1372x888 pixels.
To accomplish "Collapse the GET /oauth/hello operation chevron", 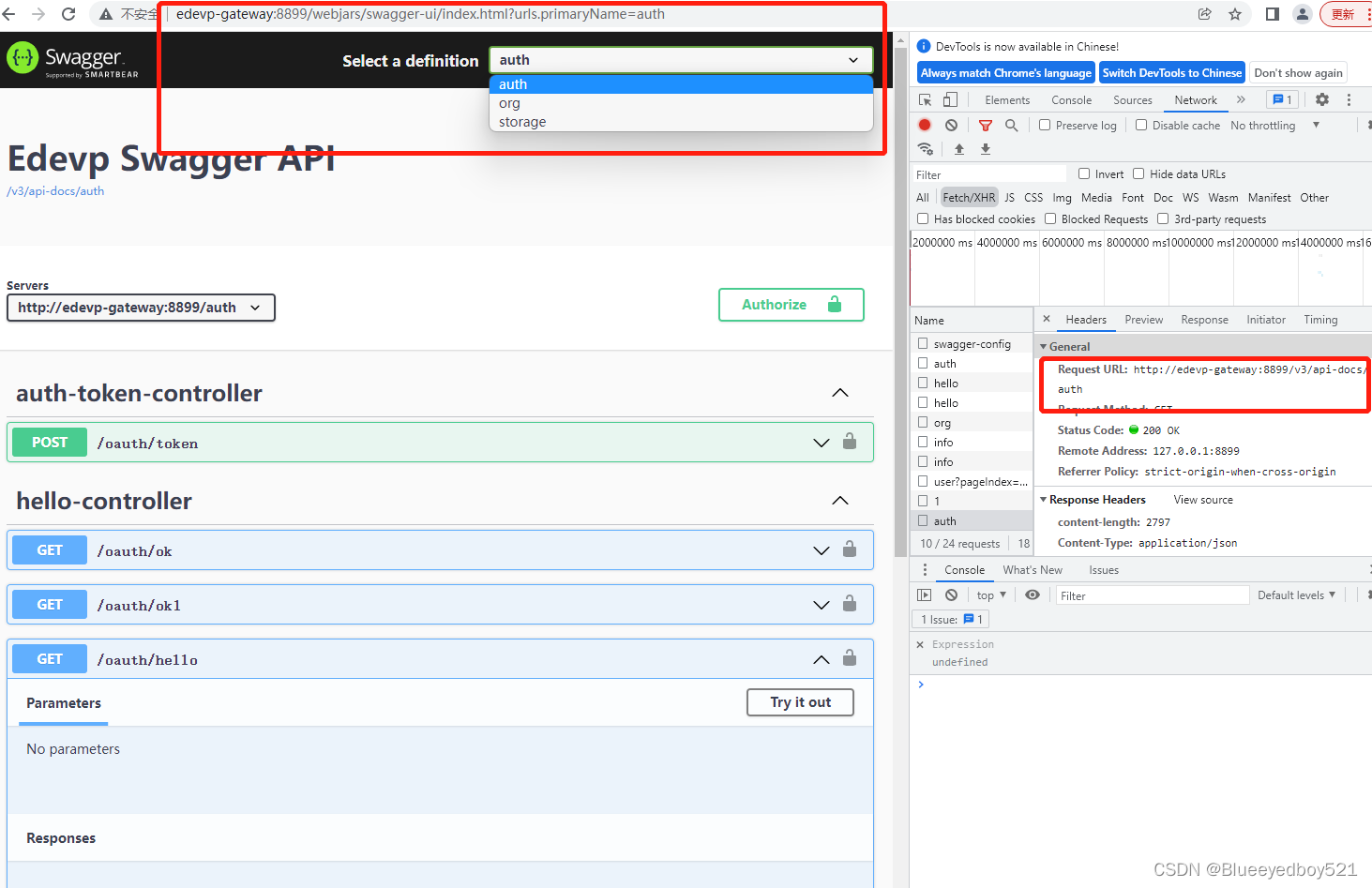I will (822, 659).
